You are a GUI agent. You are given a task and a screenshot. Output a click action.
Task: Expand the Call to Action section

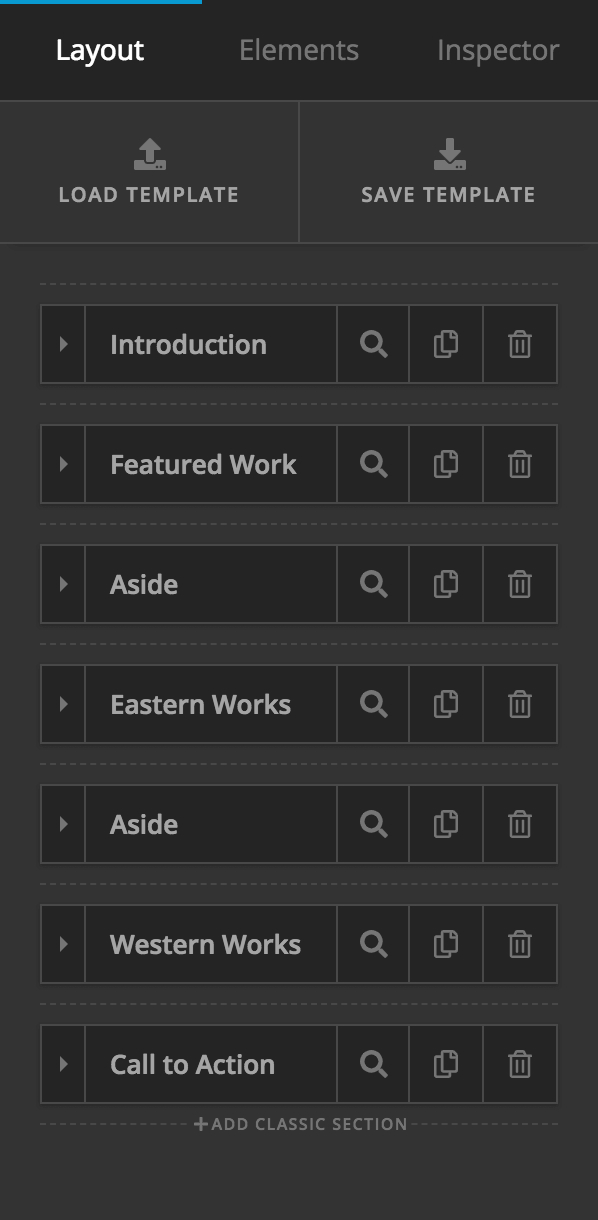[62, 1064]
